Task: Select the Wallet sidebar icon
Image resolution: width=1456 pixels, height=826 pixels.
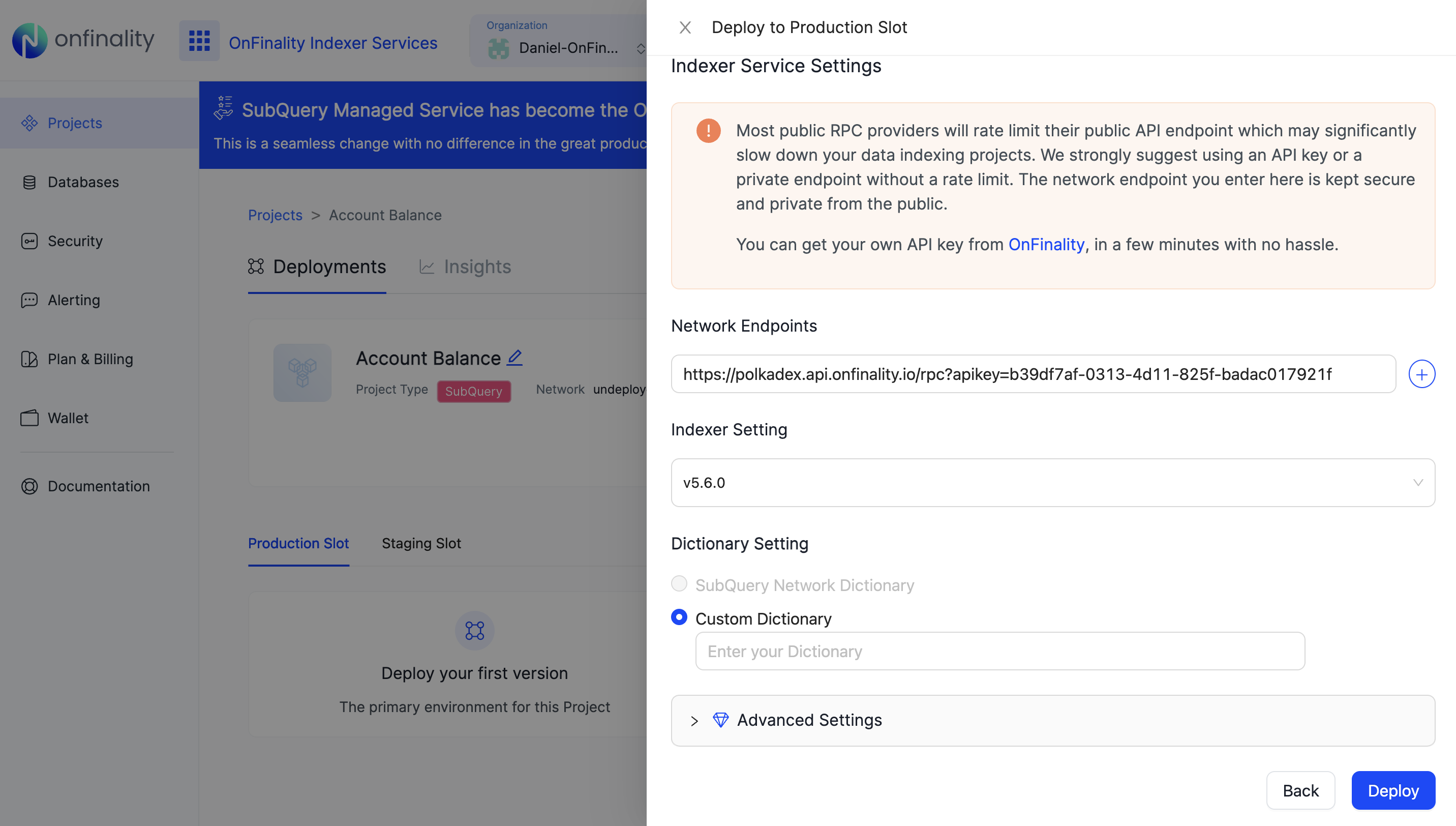Action: coord(29,418)
